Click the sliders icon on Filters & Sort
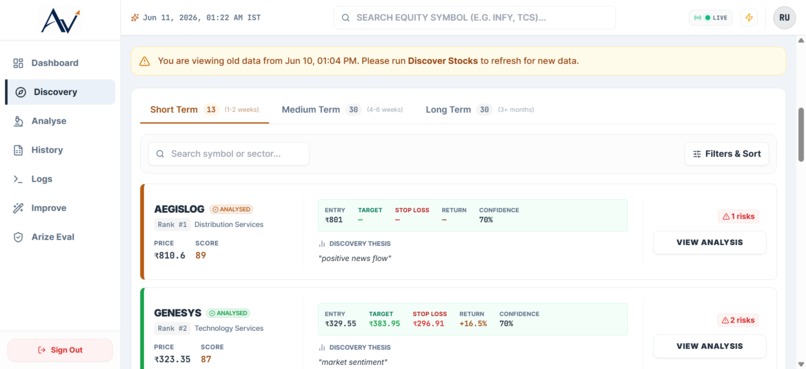The image size is (806, 369). (697, 154)
